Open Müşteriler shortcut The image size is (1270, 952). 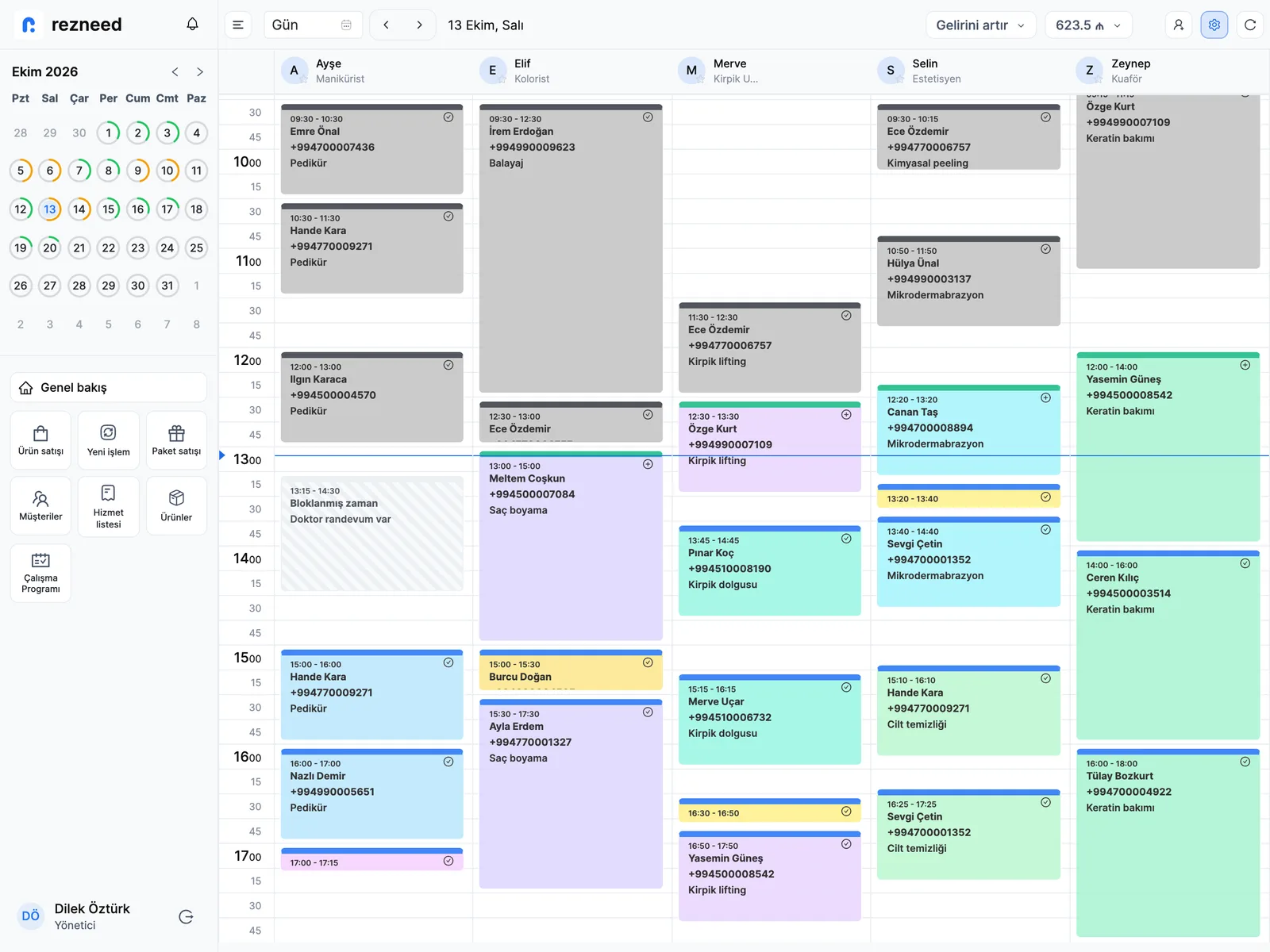coord(40,506)
